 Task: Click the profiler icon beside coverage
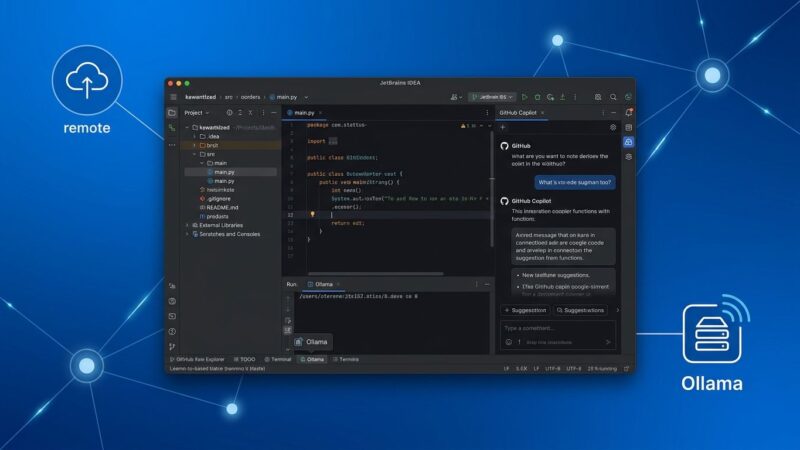point(563,97)
